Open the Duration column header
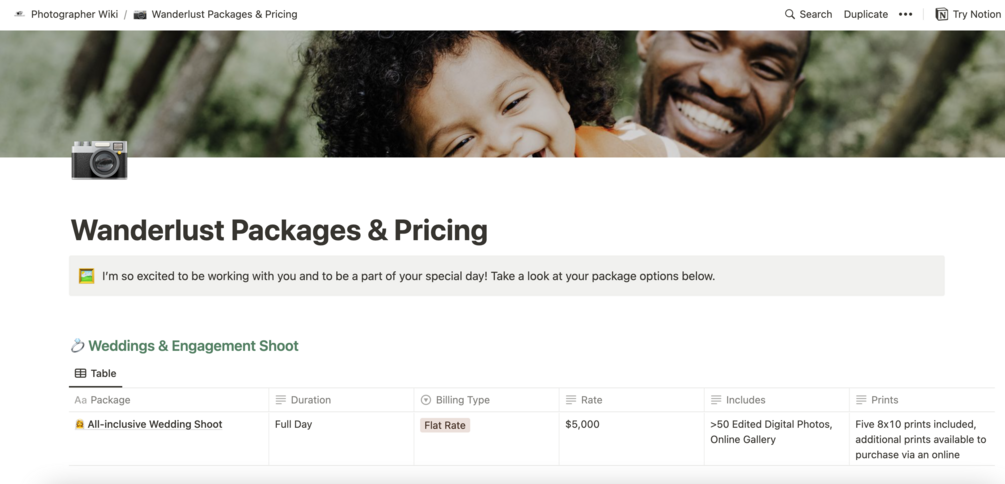The width and height of the screenshot is (1005, 484). [310, 400]
